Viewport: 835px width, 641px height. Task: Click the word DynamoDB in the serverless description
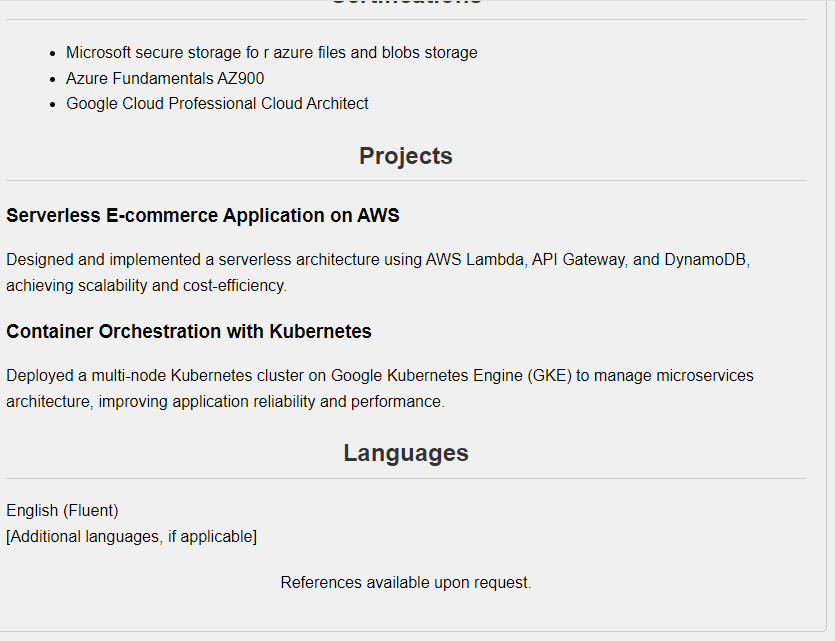[x=705, y=260]
